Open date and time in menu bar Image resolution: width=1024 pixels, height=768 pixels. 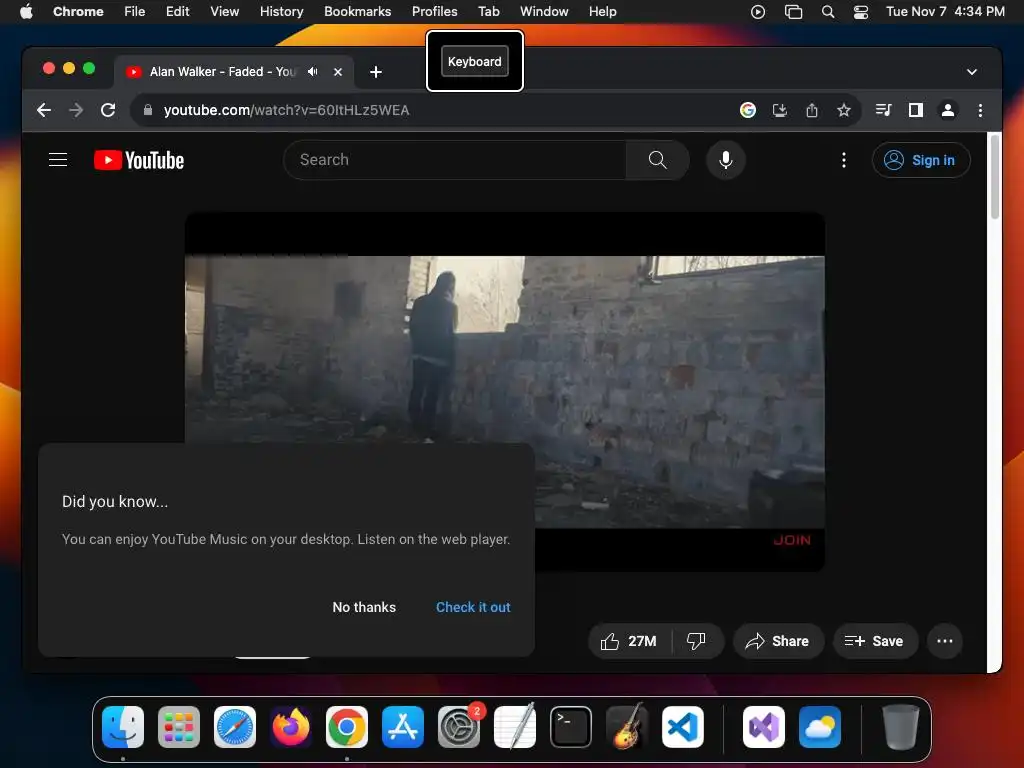click(945, 12)
